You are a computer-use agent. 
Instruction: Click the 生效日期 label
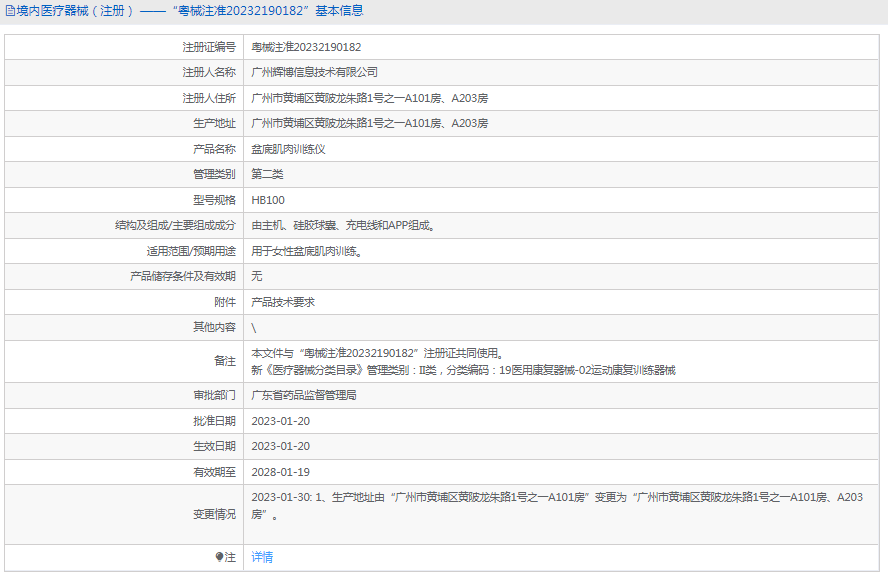pos(215,446)
